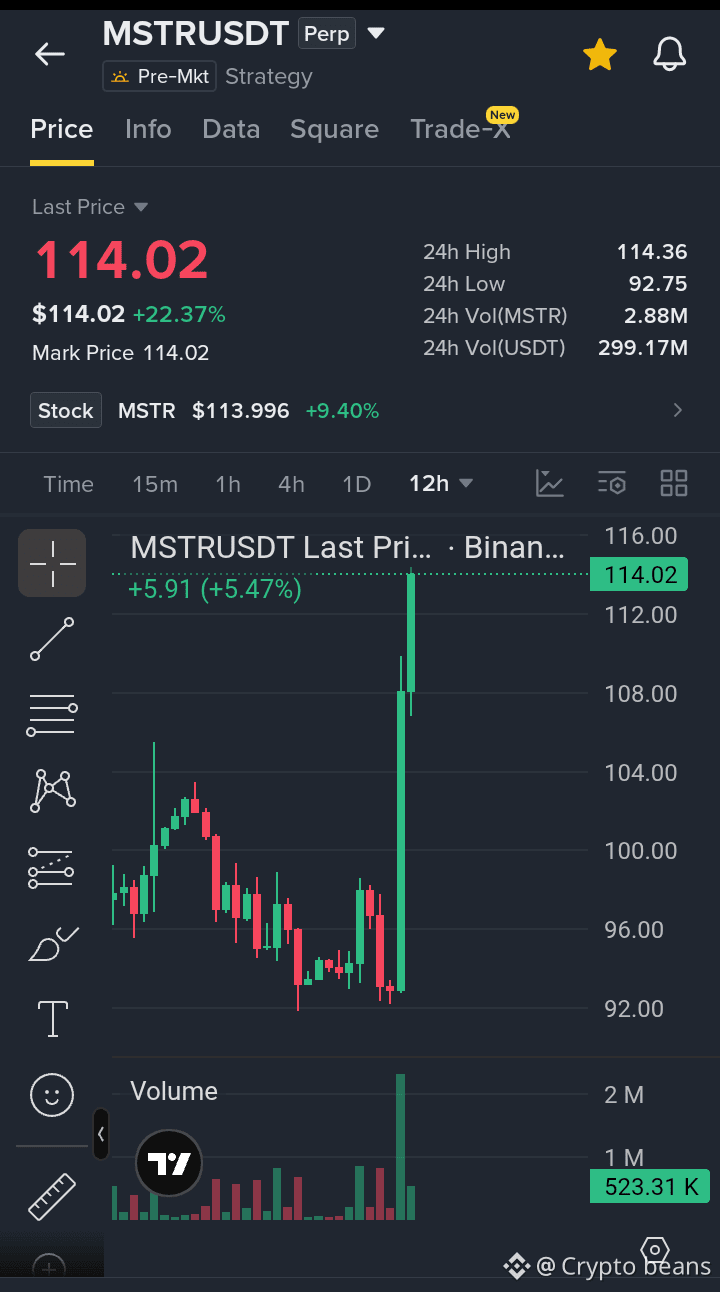Switch to the Trade-X tab
Viewport: 720px width, 1292px height.
click(x=460, y=129)
